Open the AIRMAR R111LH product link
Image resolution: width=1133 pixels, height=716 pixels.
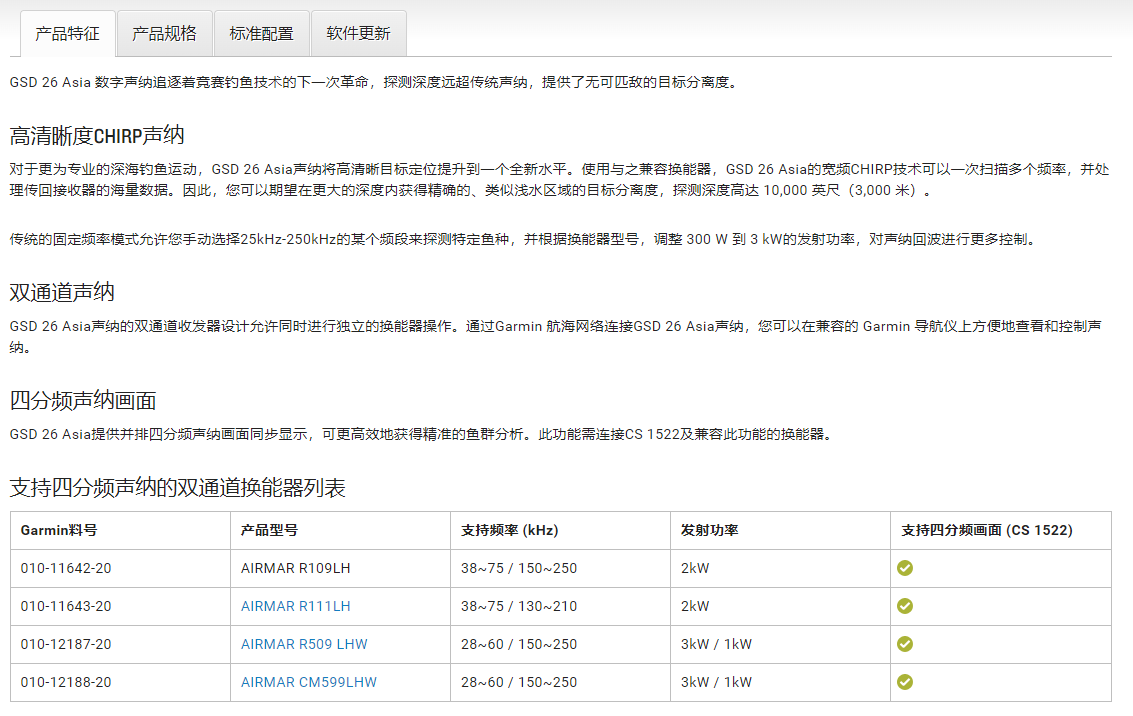click(295, 606)
